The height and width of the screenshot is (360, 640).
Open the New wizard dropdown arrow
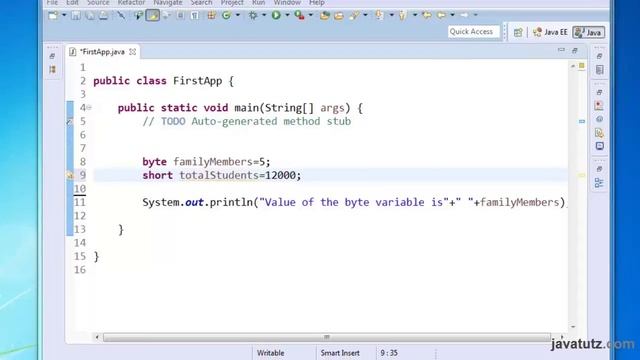(x=64, y=16)
